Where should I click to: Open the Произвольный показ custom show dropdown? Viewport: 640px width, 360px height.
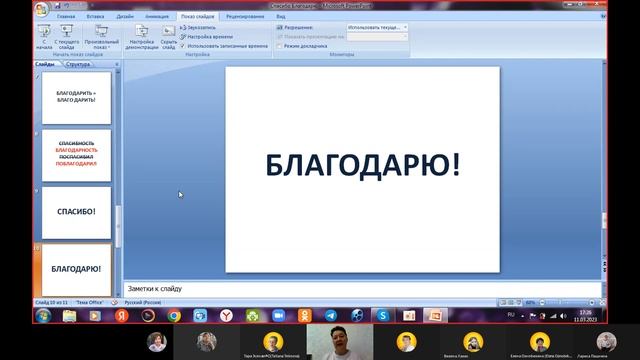point(101,37)
